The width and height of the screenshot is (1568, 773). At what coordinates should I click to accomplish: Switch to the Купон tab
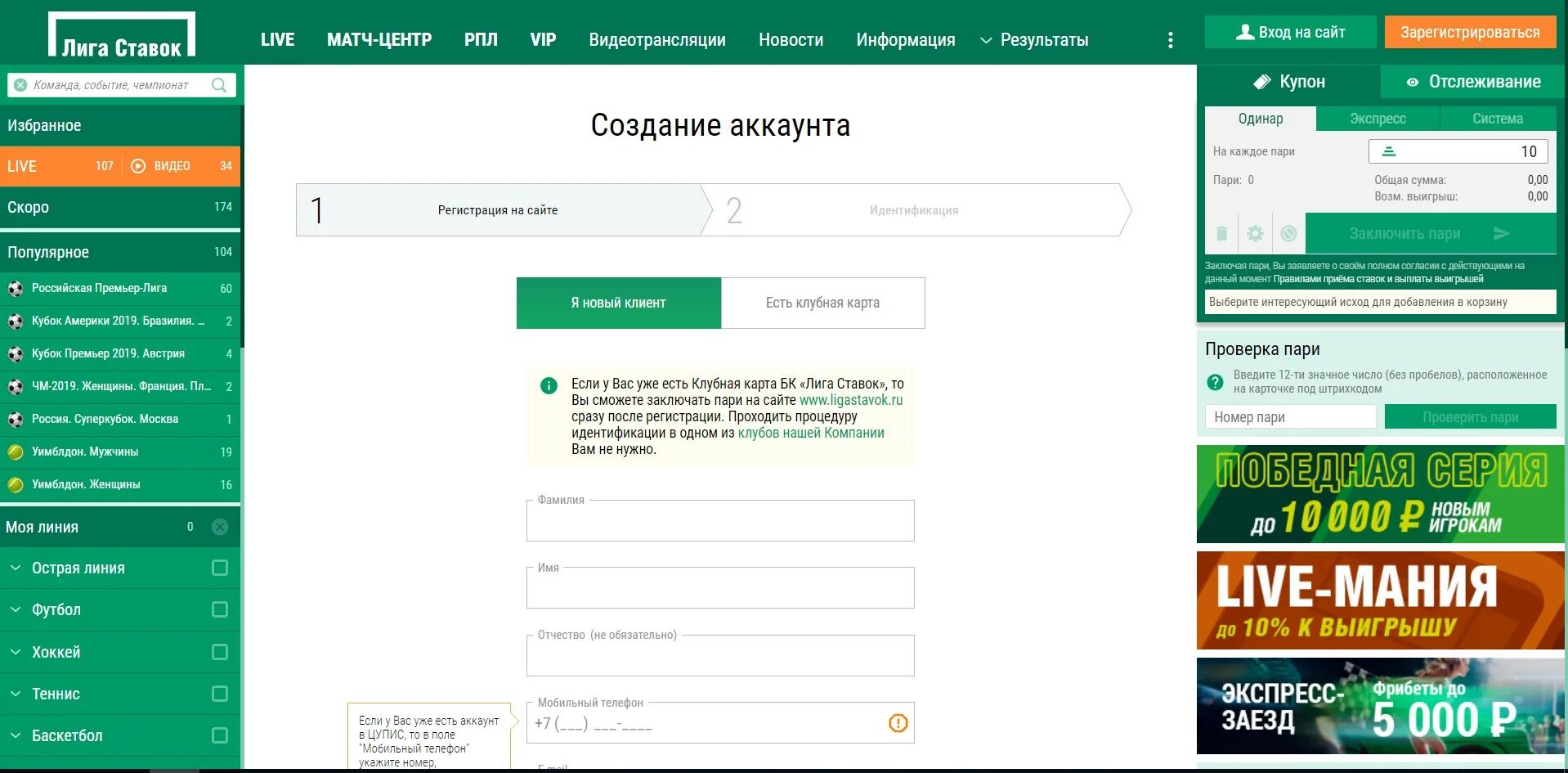pos(1289,82)
